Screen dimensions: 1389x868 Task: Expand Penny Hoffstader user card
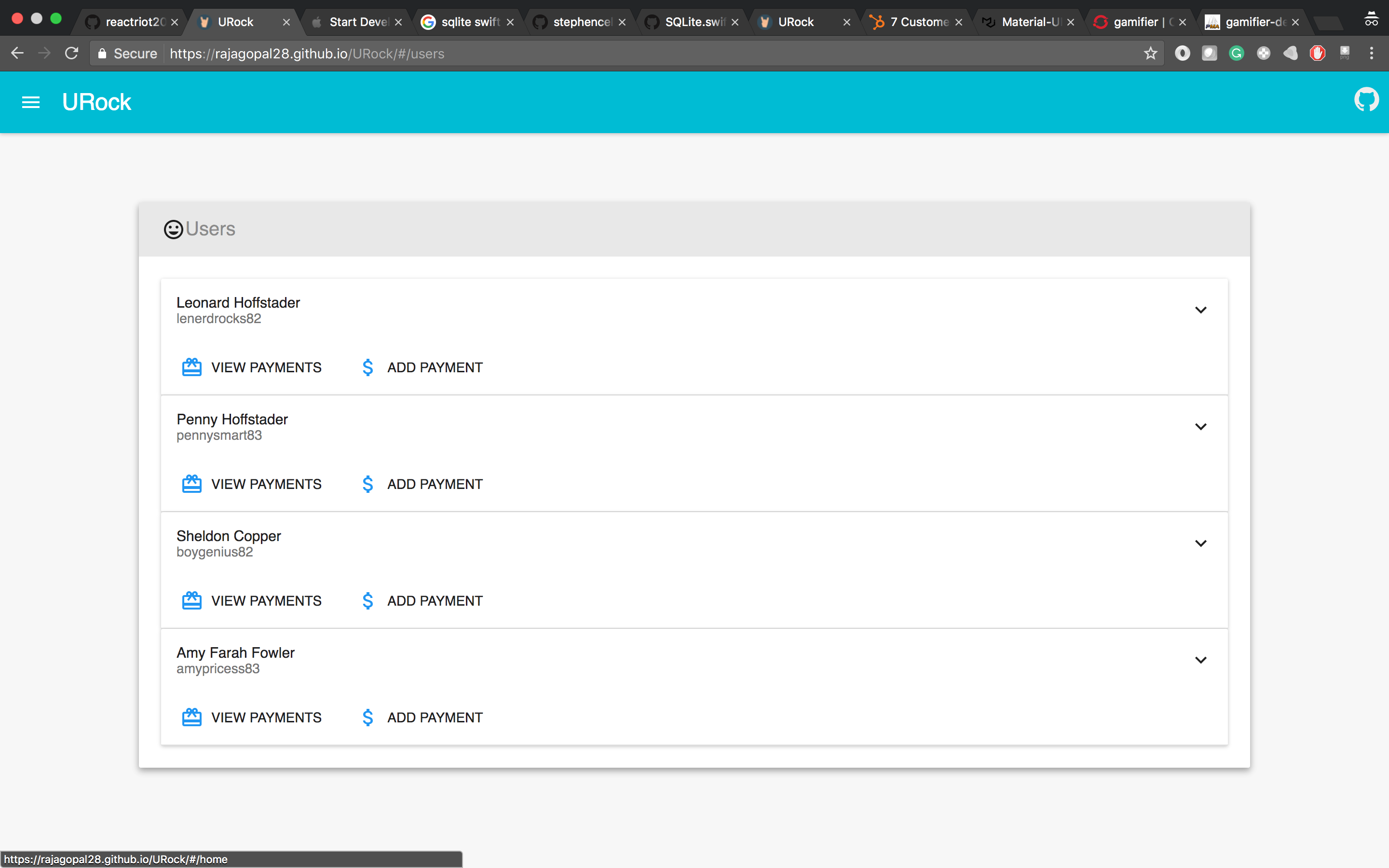[1200, 427]
